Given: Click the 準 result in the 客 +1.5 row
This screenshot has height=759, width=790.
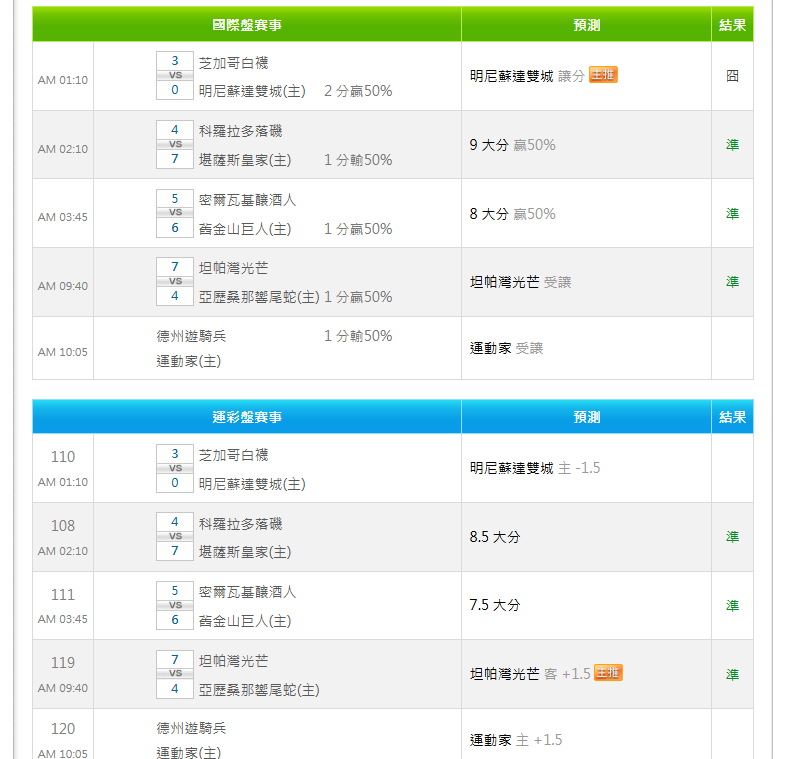Looking at the screenshot, I should (732, 675).
